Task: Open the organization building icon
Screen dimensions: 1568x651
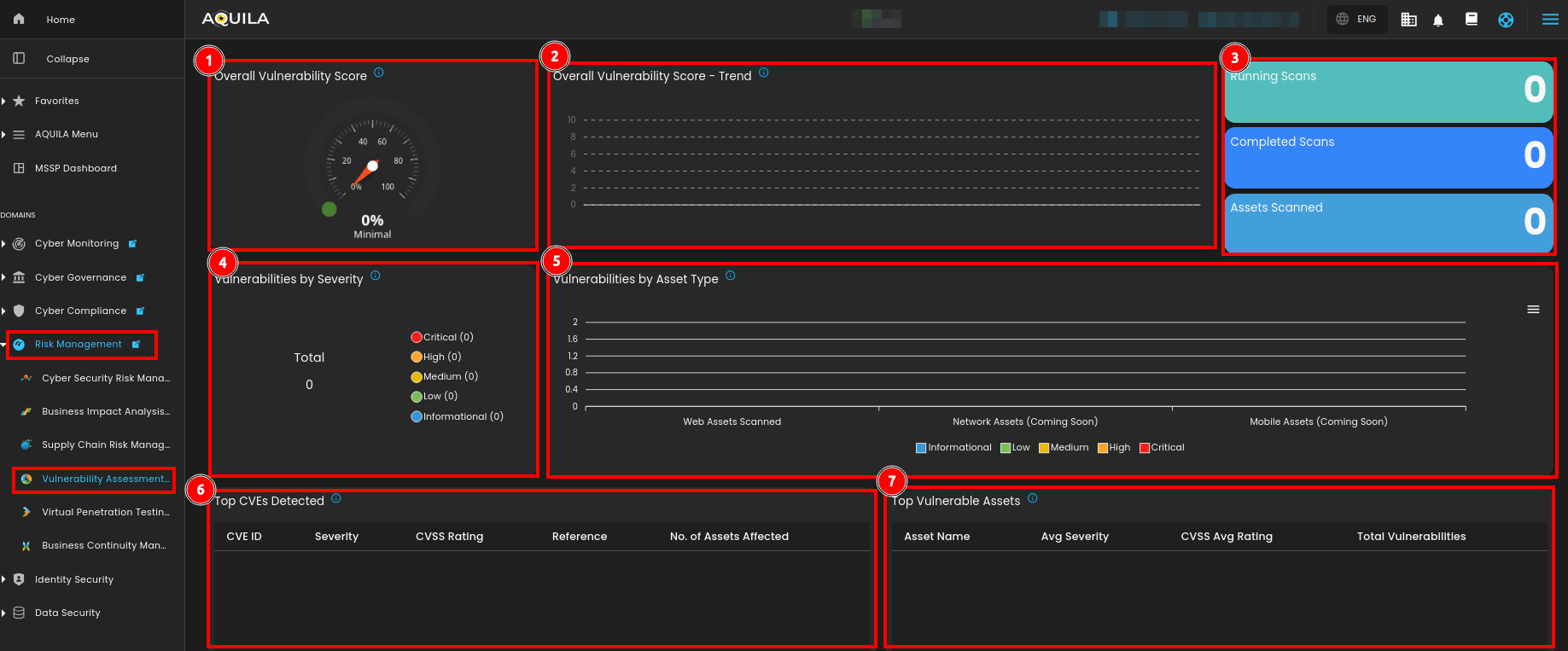Action: pyautogui.click(x=1408, y=20)
